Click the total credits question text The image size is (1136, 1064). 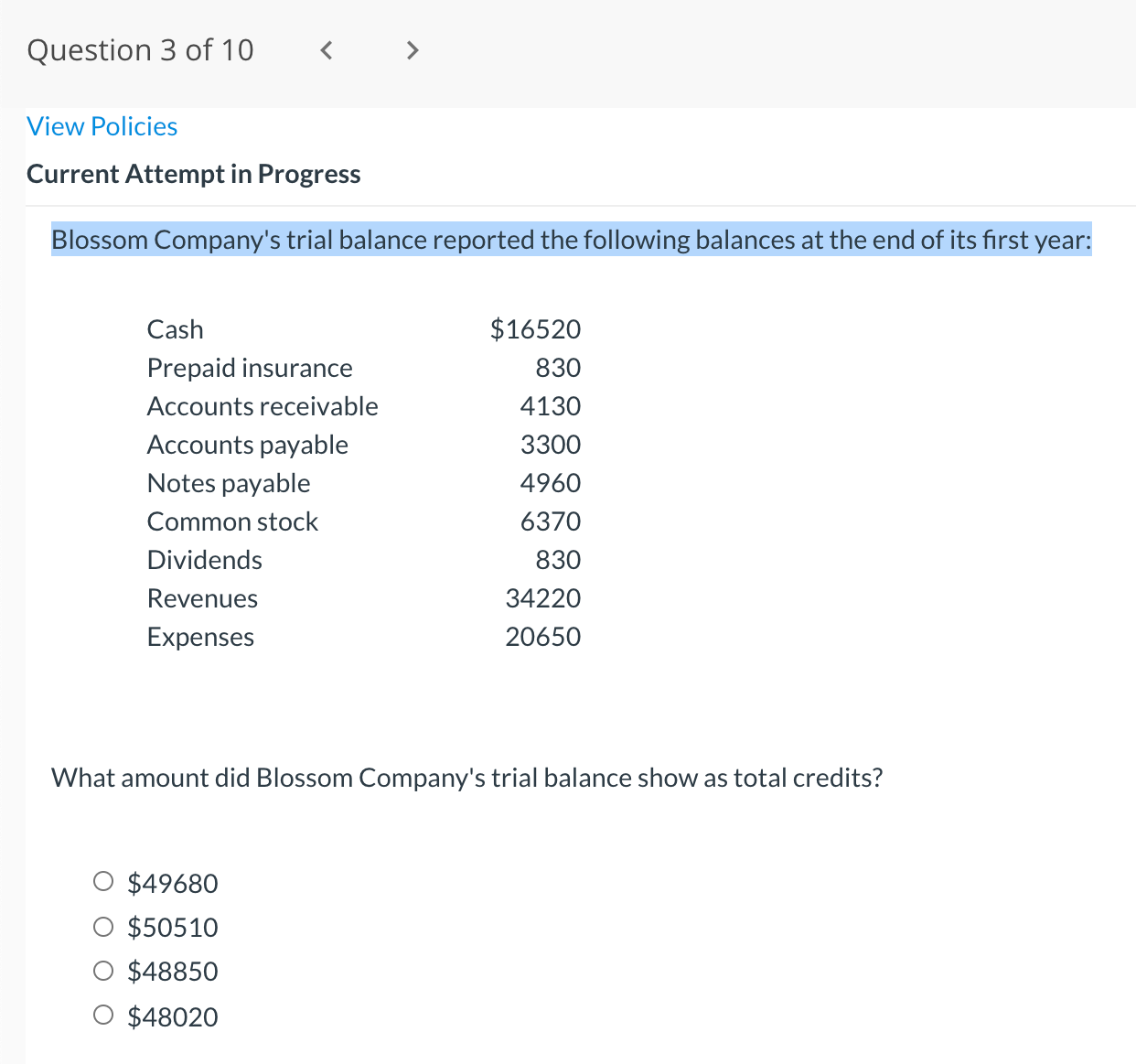click(x=467, y=778)
